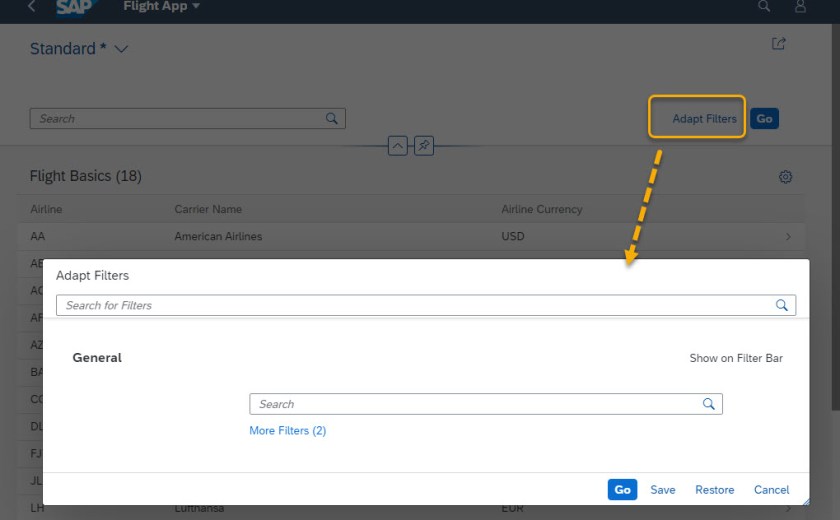Click the header search magnifier icon

tap(764, 6)
